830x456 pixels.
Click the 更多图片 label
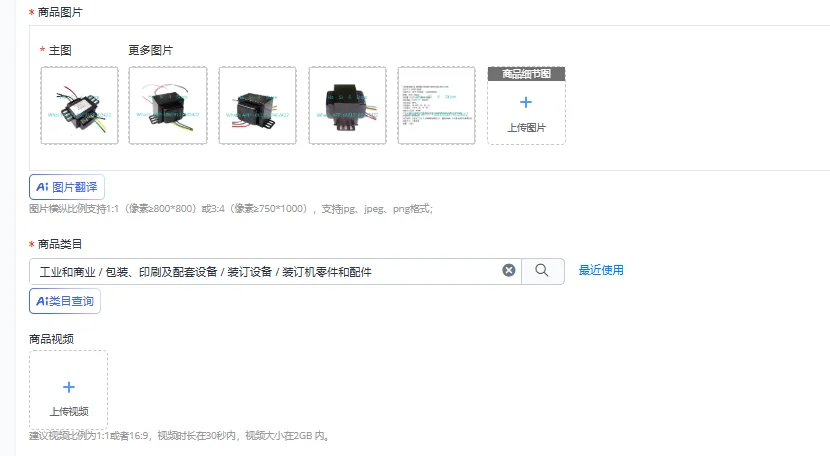pos(150,50)
